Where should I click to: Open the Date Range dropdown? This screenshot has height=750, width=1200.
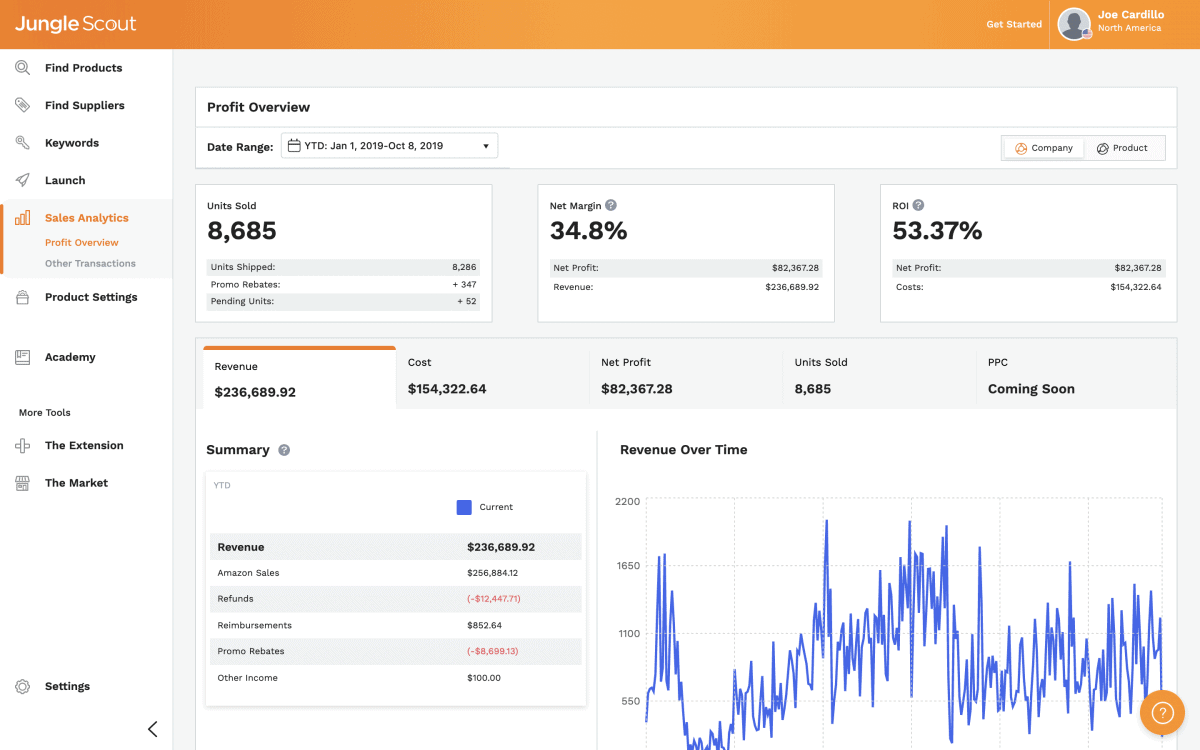coord(389,146)
